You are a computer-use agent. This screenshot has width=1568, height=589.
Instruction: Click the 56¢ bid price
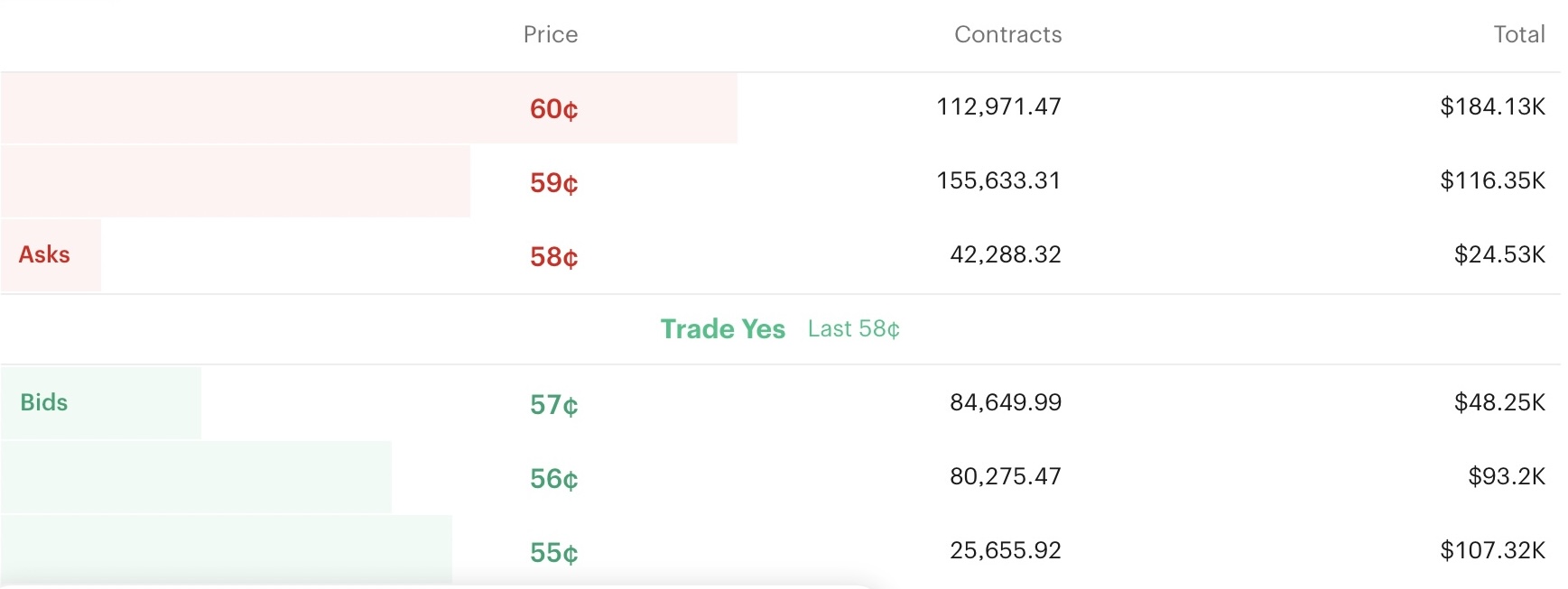pyautogui.click(x=553, y=479)
